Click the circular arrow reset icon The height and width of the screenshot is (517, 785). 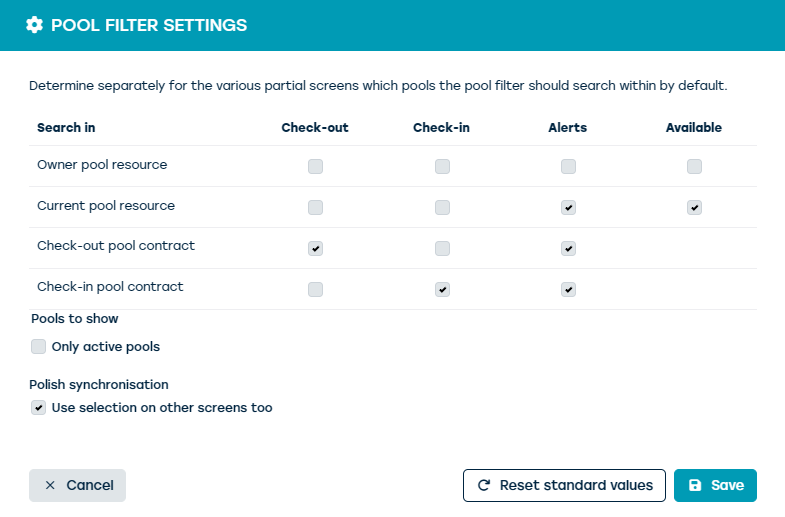(x=484, y=485)
